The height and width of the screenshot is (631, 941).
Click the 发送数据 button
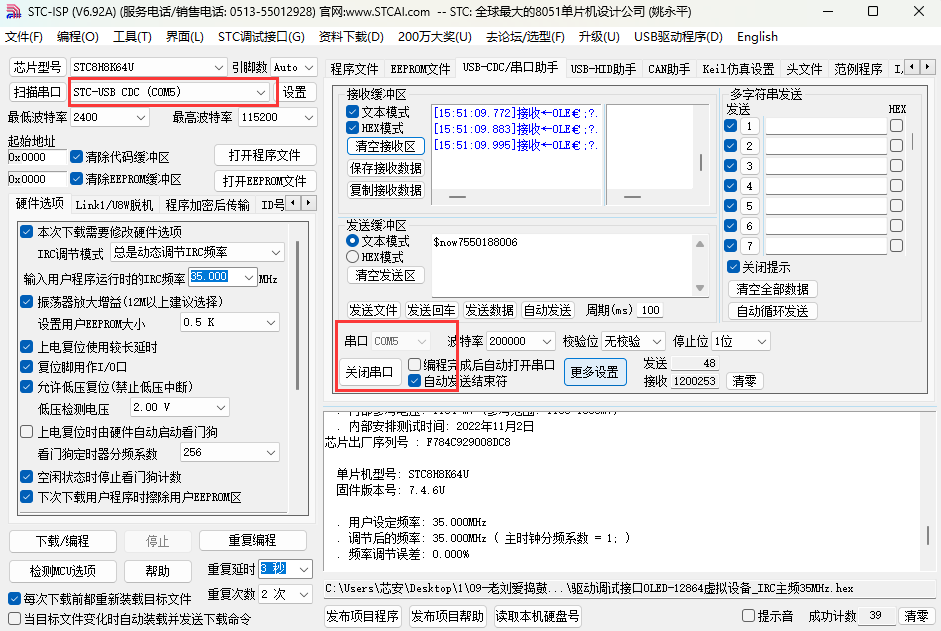(490, 310)
